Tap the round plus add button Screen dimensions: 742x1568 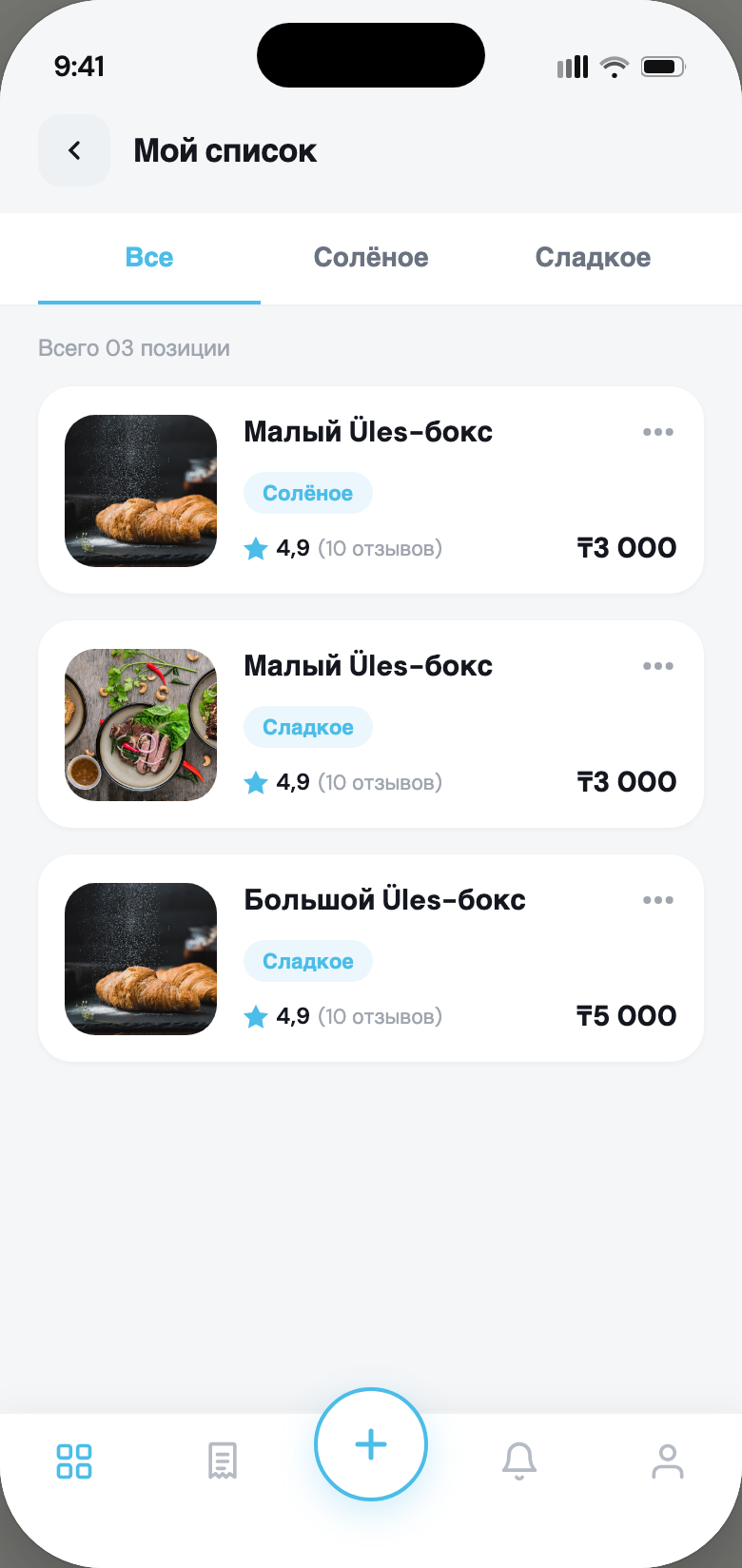[371, 1444]
